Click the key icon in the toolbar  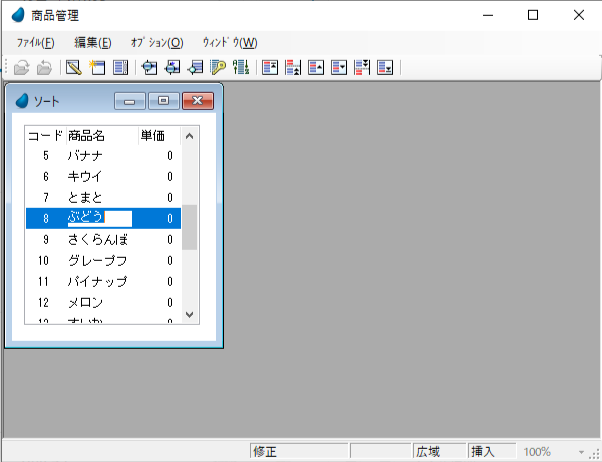(x=218, y=68)
